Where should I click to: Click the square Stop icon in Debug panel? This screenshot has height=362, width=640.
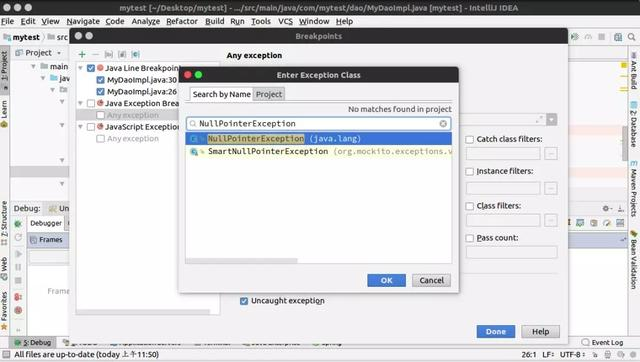click(x=18, y=280)
